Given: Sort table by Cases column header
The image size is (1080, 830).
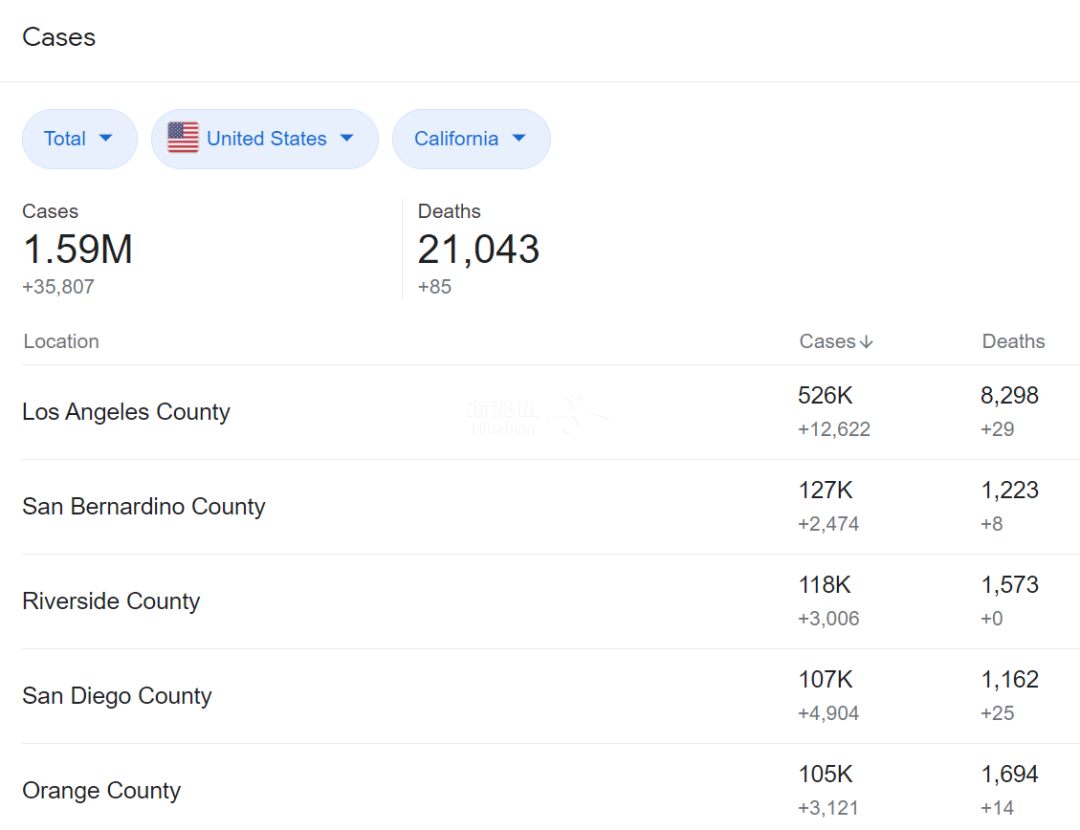Looking at the screenshot, I should tap(827, 342).
